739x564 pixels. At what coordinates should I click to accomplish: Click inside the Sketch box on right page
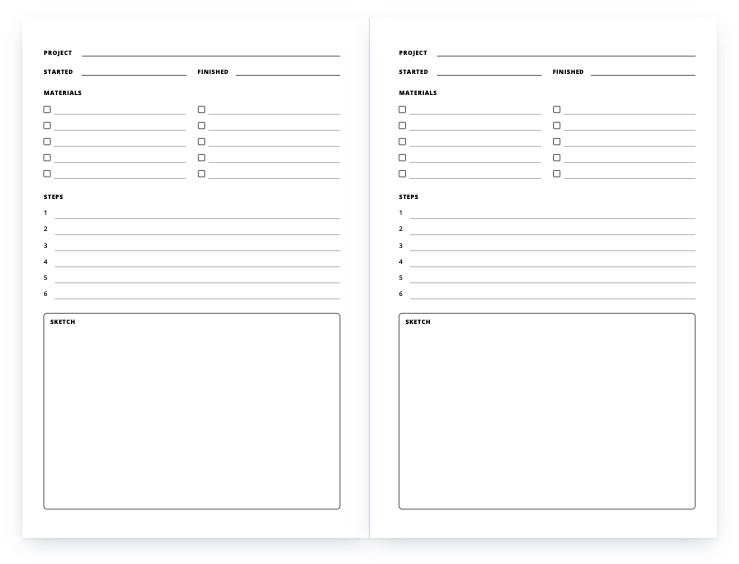547,411
